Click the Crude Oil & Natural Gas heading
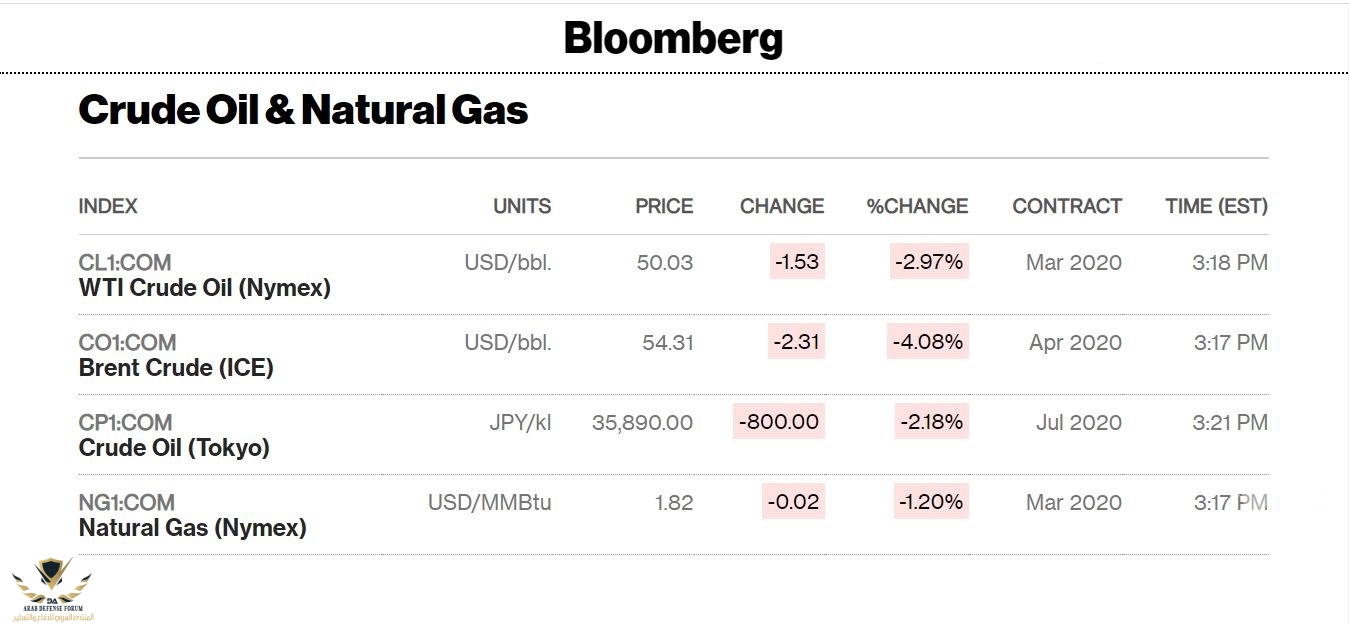This screenshot has width=1349, height=624. coord(303,110)
